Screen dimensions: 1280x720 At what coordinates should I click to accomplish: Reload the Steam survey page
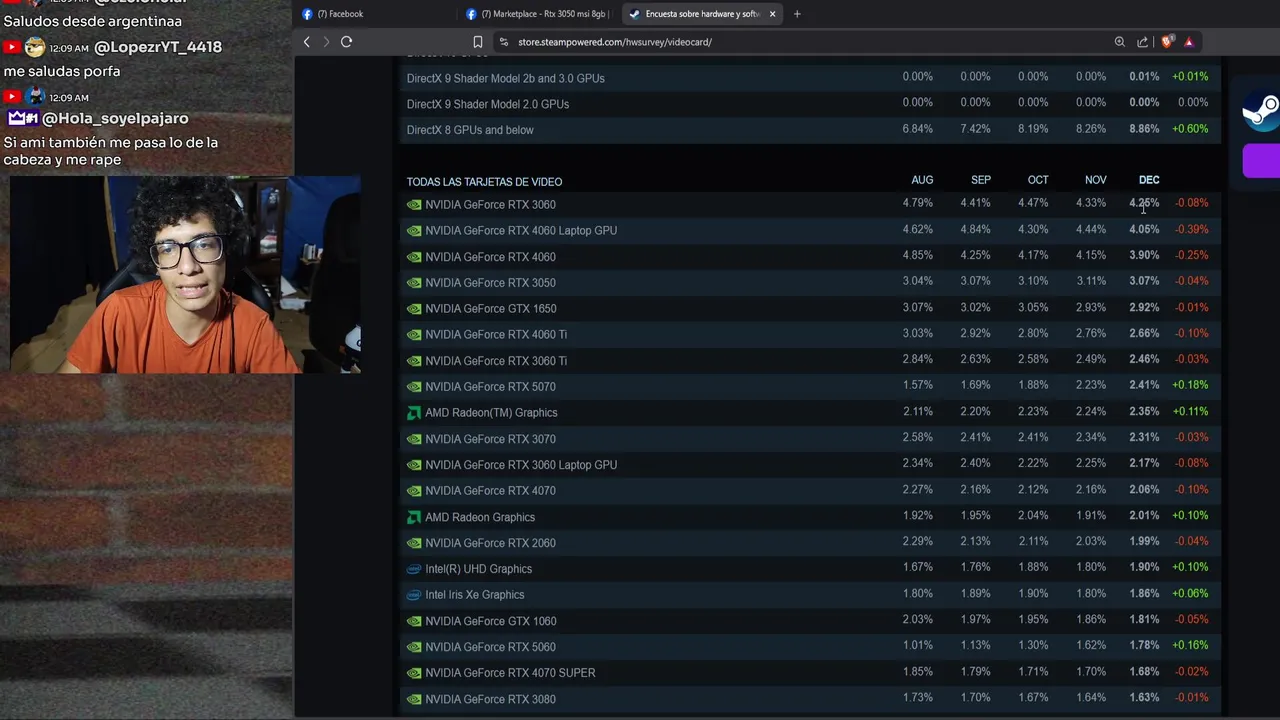tap(346, 42)
